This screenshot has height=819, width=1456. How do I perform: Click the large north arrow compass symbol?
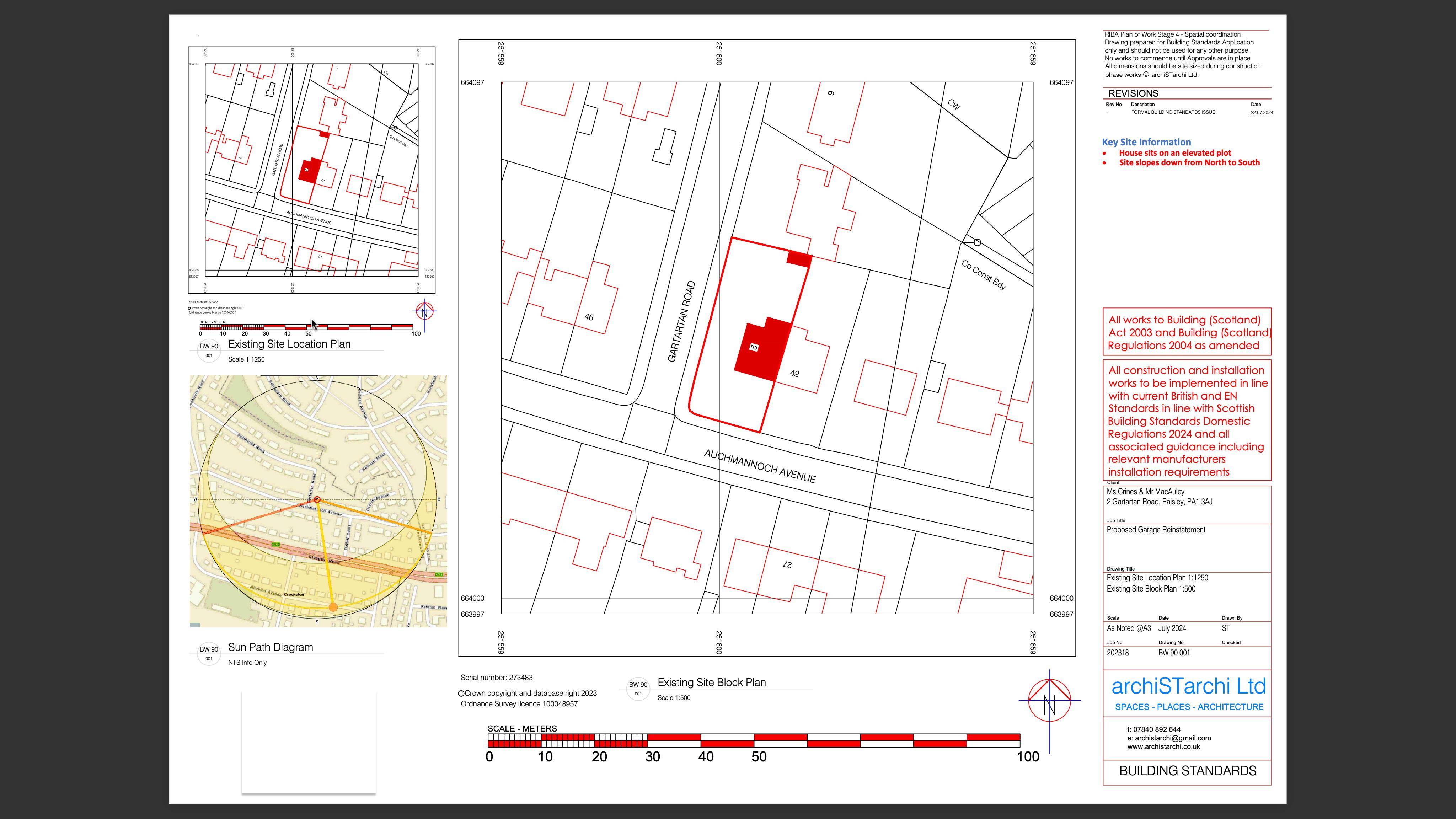point(1050,701)
